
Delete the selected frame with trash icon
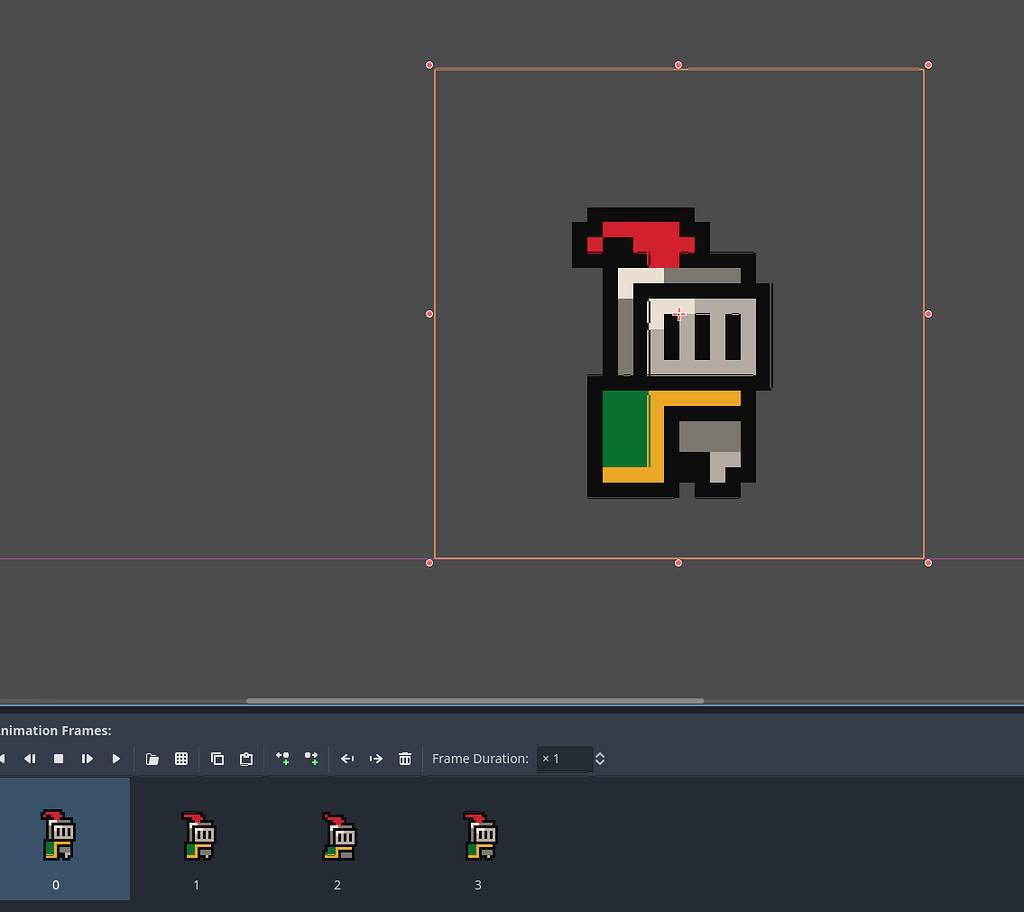(405, 759)
